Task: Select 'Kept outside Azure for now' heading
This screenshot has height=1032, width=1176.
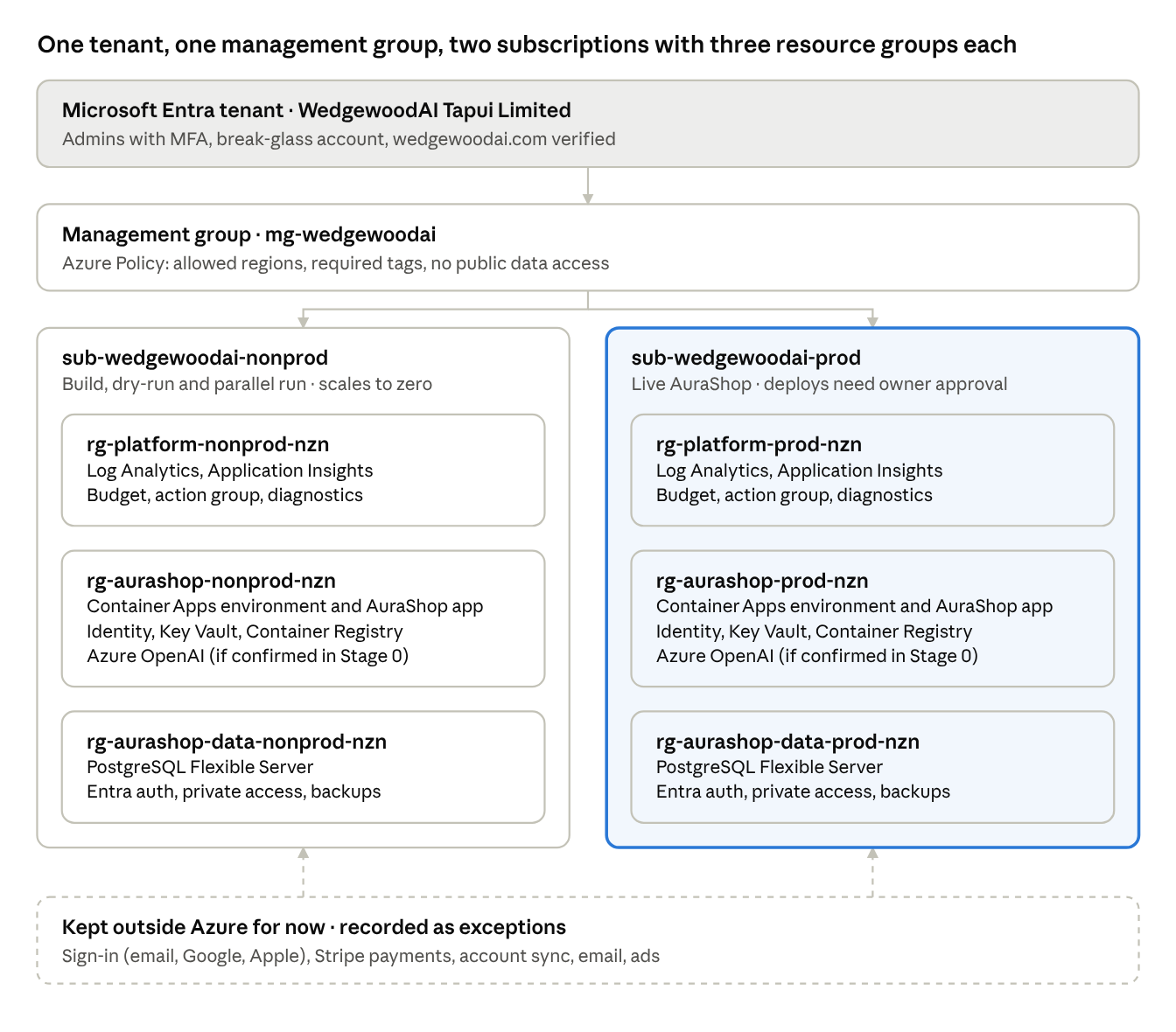Action: tap(314, 927)
